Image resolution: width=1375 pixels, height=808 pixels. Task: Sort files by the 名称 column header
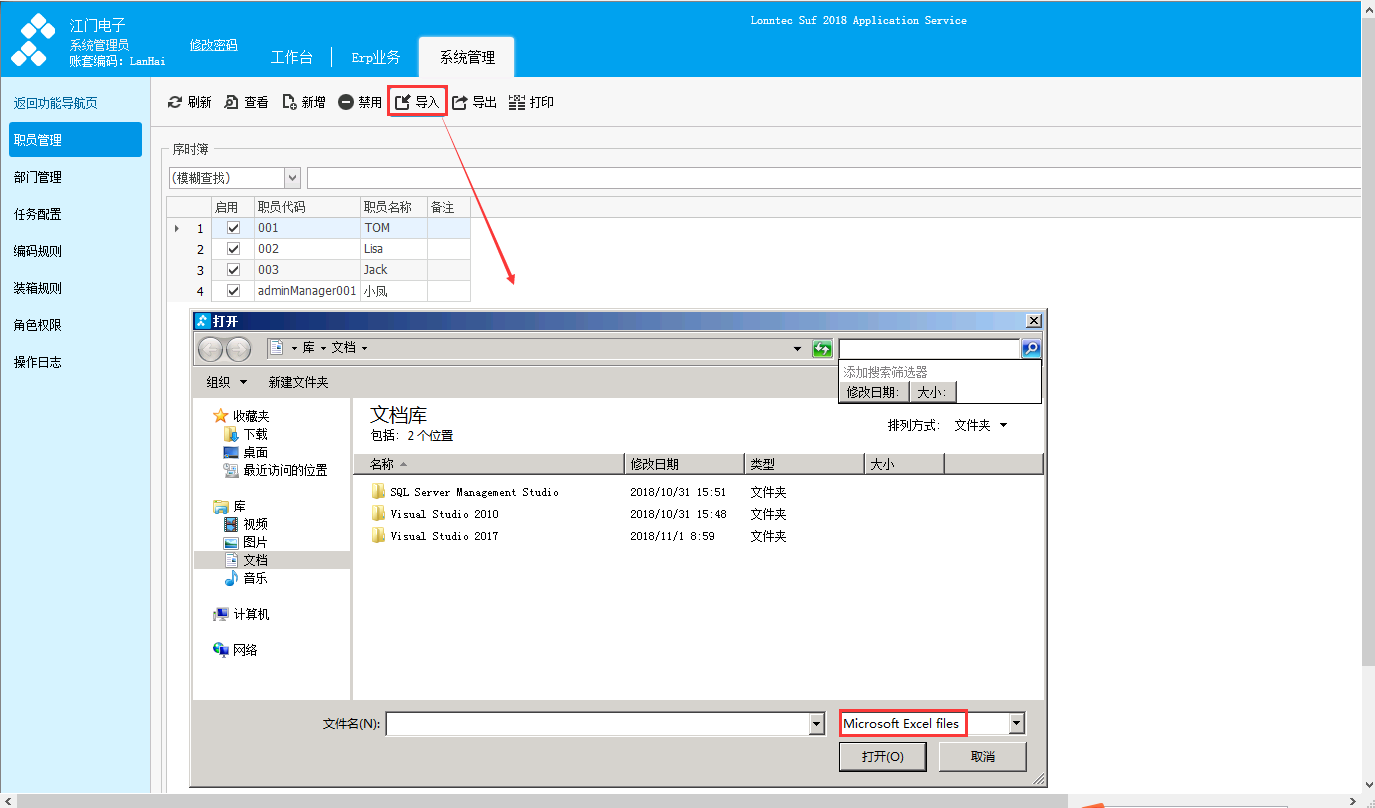[x=489, y=464]
